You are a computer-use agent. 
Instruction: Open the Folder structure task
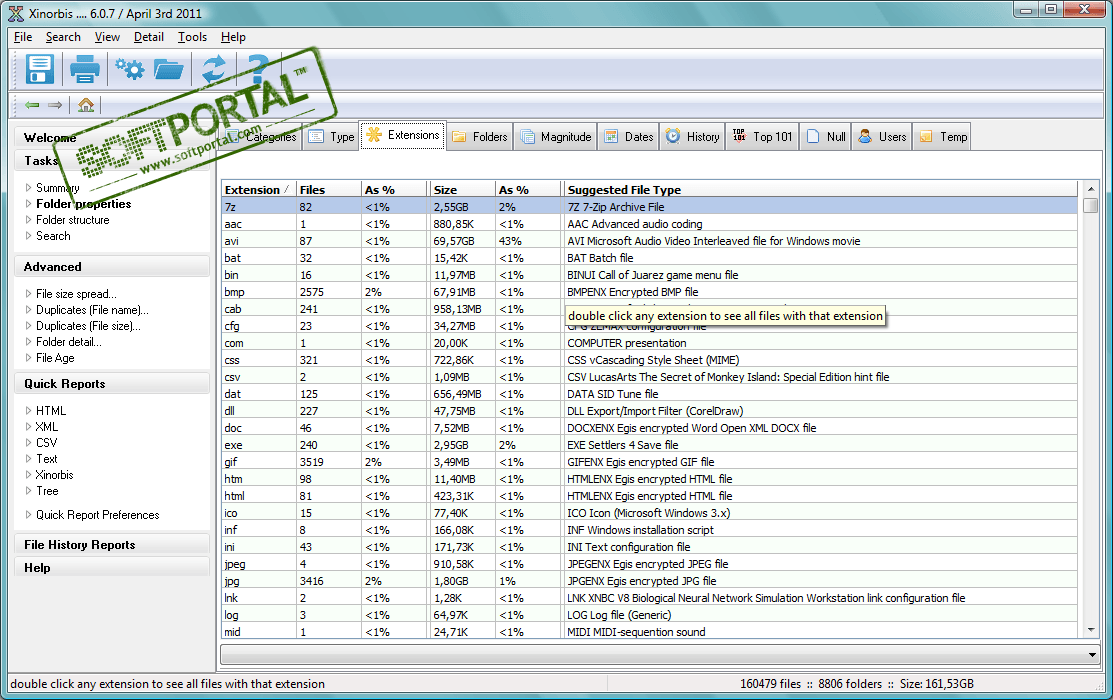click(x=72, y=220)
